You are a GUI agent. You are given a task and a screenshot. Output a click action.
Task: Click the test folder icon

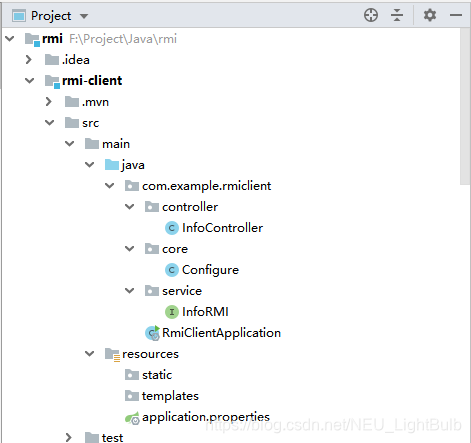point(92,437)
